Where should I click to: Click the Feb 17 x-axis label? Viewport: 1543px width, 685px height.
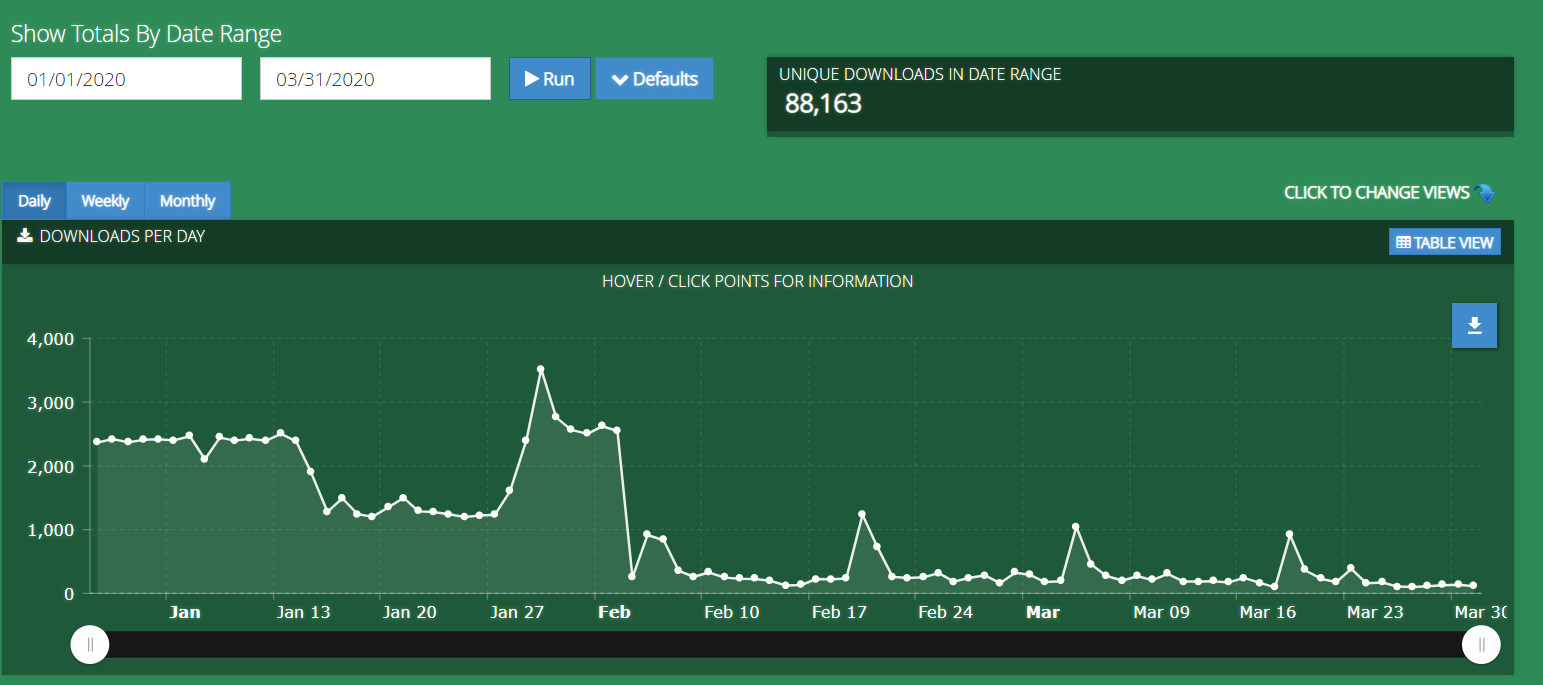[x=839, y=612]
